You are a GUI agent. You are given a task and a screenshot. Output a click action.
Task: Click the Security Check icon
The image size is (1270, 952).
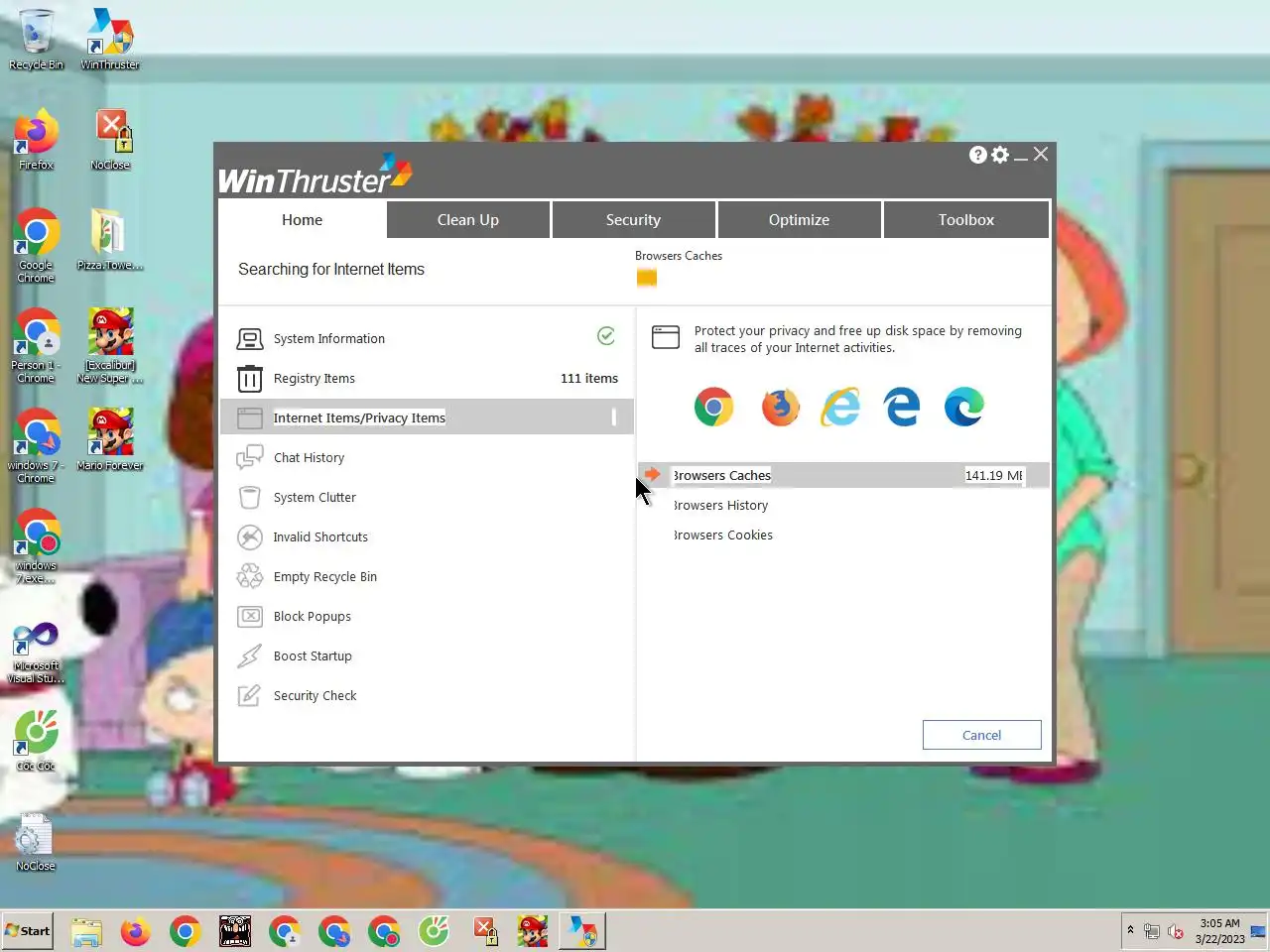click(250, 695)
